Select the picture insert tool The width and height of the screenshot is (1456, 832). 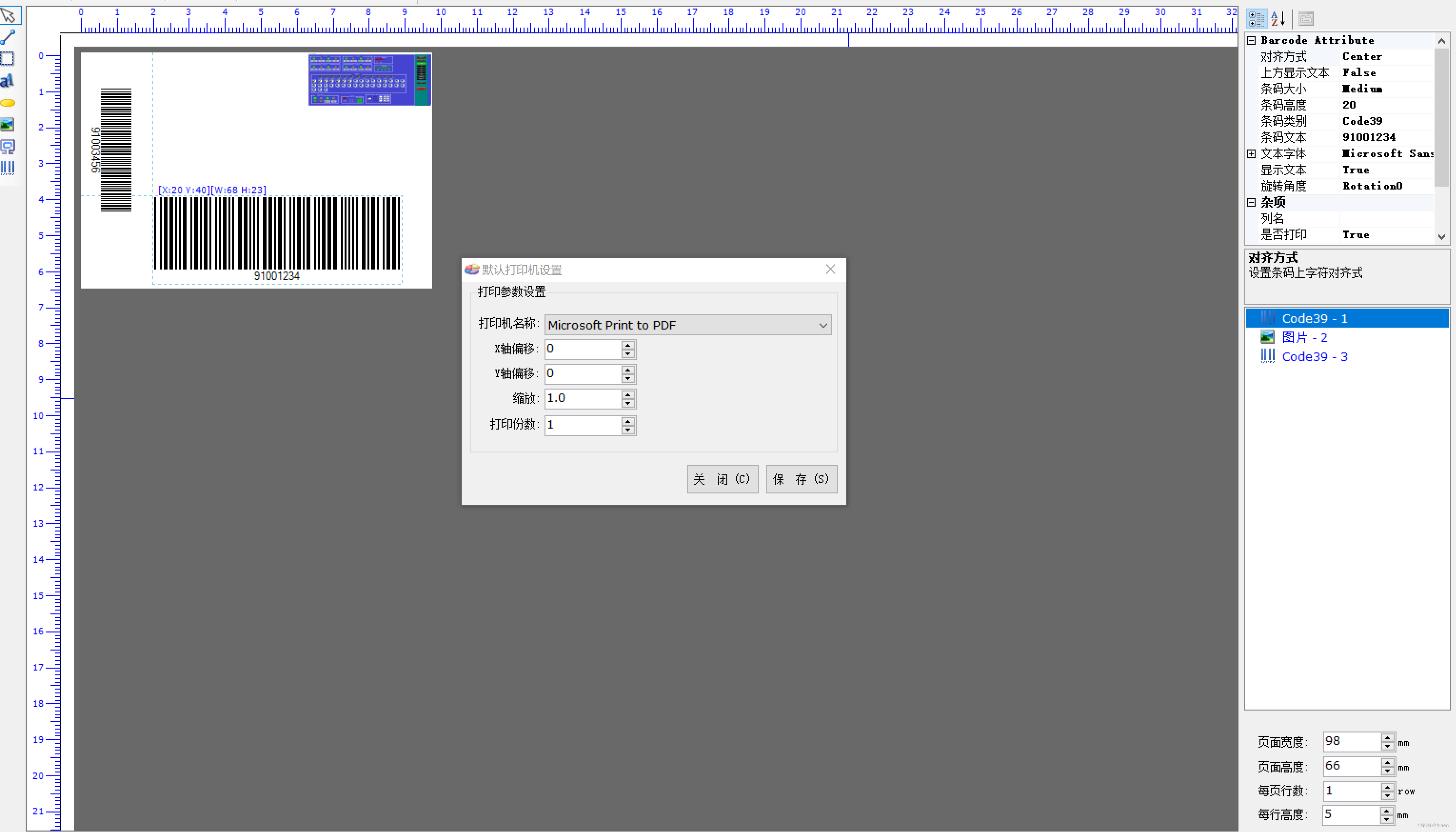(x=8, y=125)
